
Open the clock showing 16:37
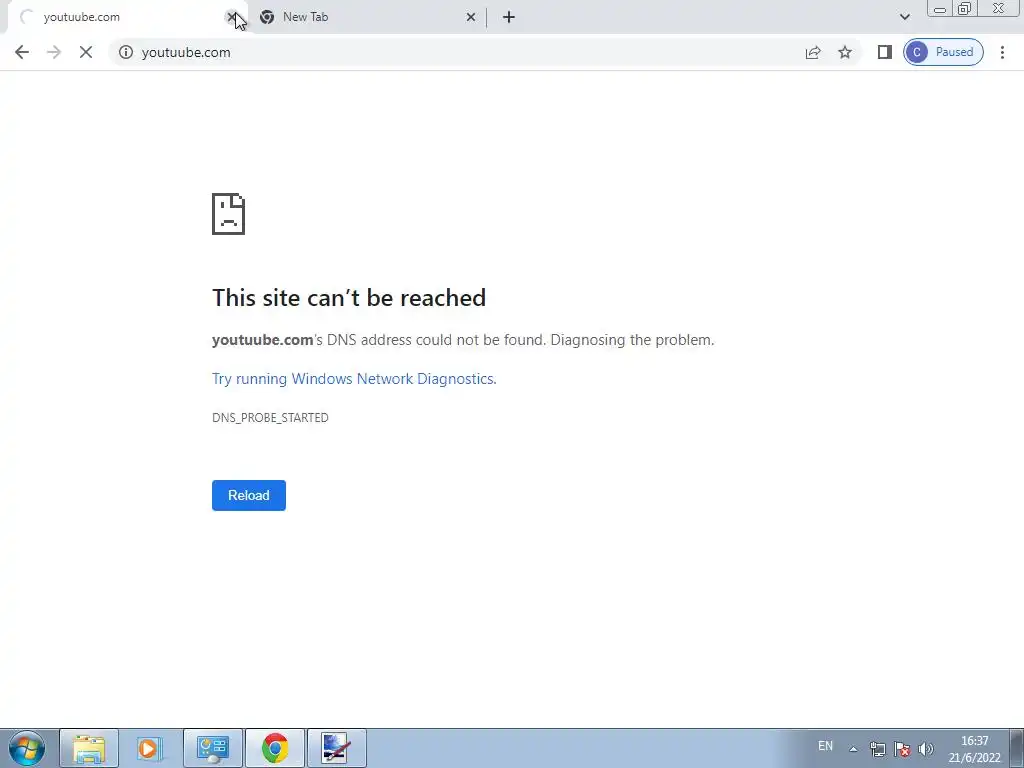[x=974, y=748]
